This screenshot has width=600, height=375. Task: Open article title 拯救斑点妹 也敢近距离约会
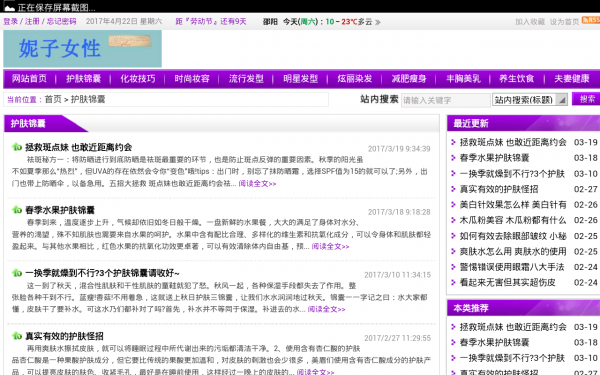(78, 147)
